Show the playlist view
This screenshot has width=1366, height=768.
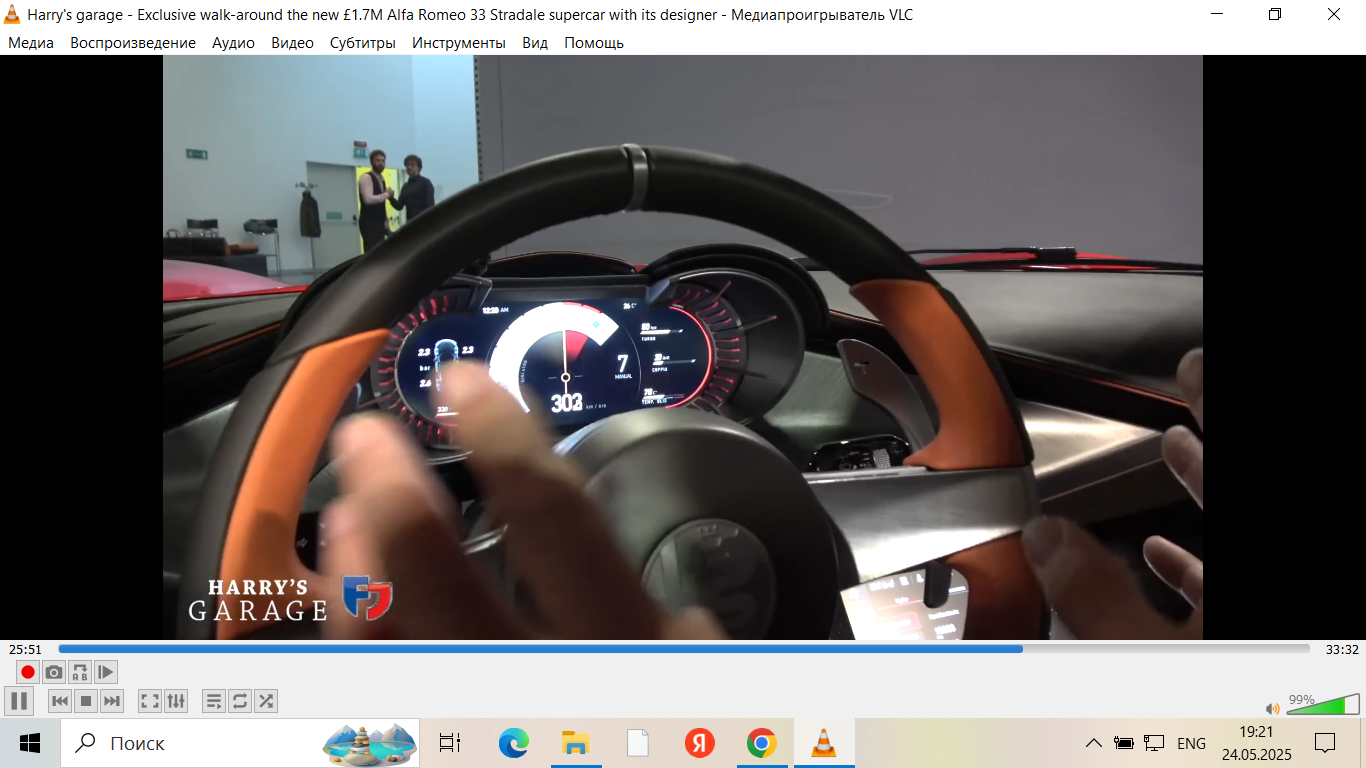[214, 701]
